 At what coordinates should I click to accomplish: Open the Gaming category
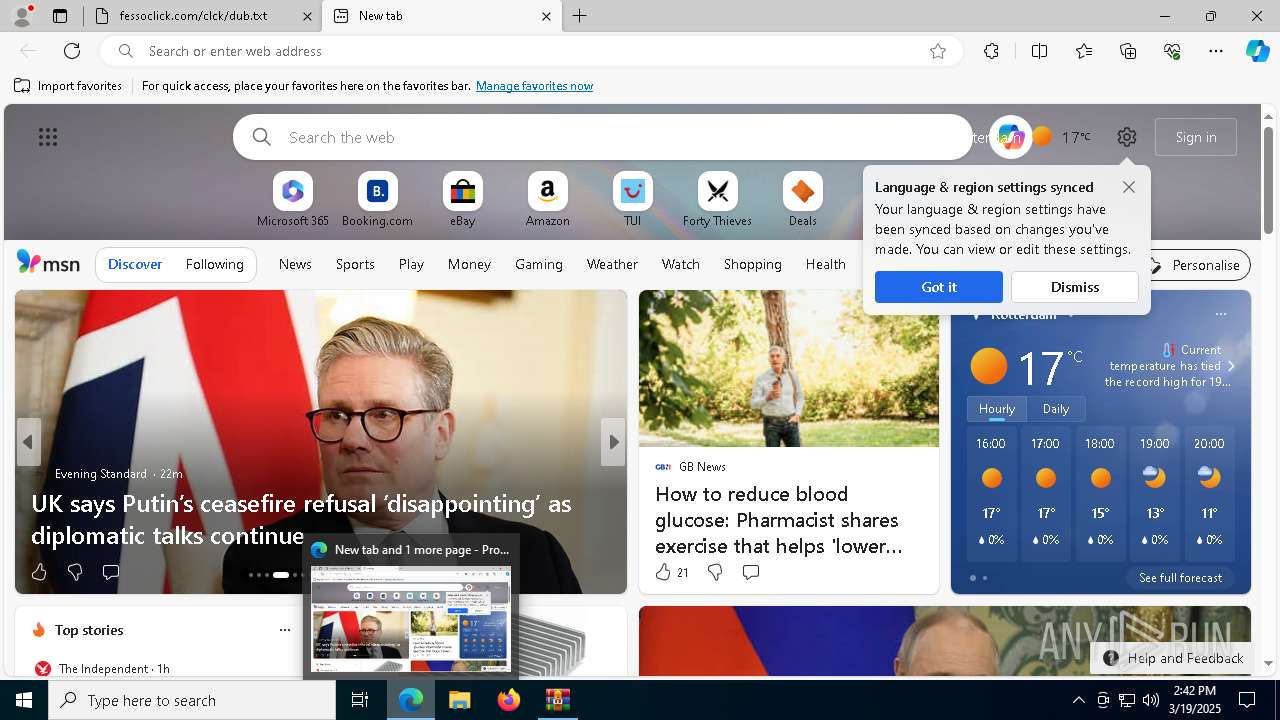(539, 264)
